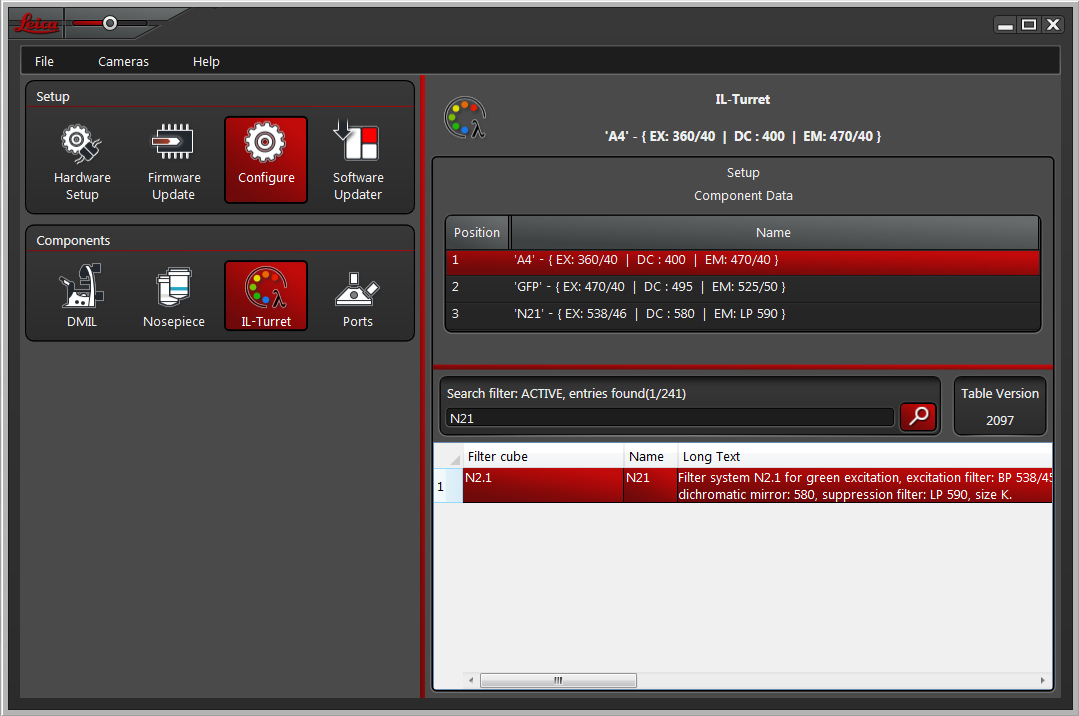The image size is (1079, 716).
Task: Open the Help menu
Action: point(206,61)
